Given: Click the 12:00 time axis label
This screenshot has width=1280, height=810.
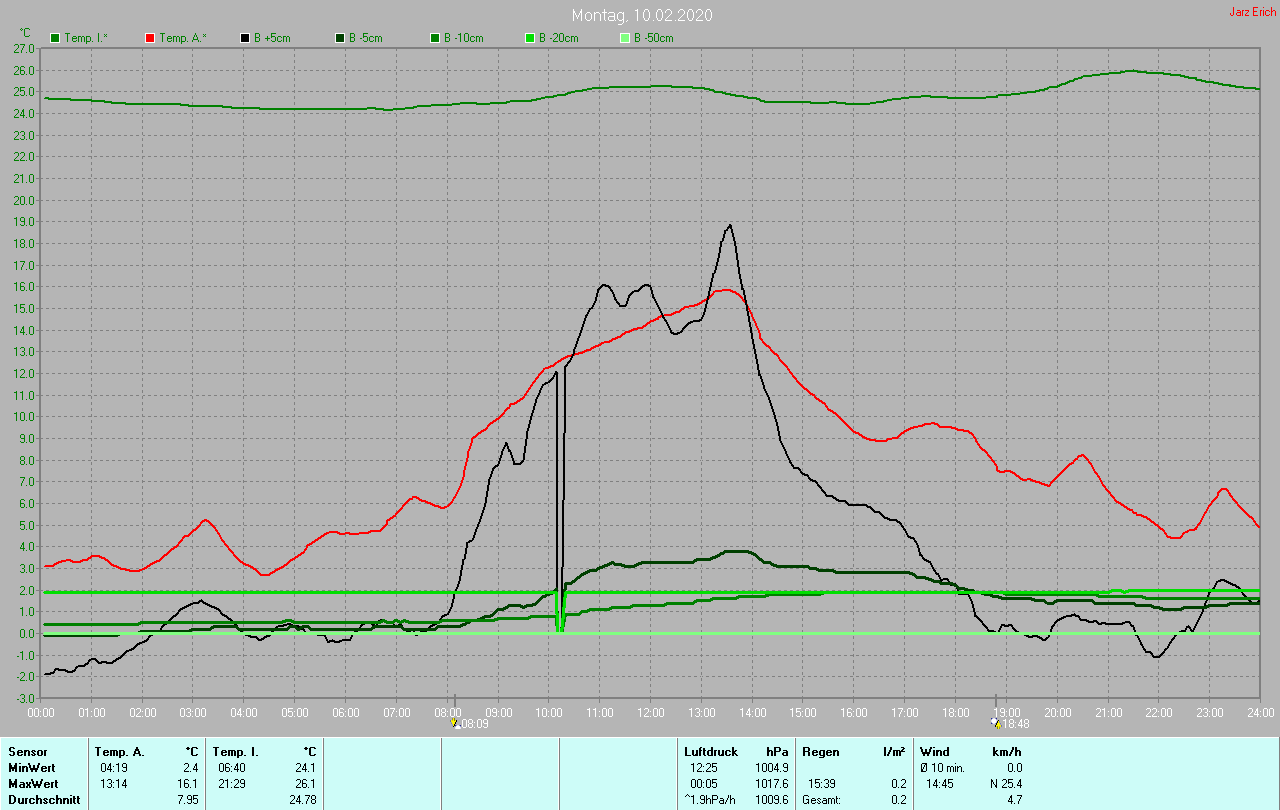Looking at the screenshot, I should (x=651, y=712).
